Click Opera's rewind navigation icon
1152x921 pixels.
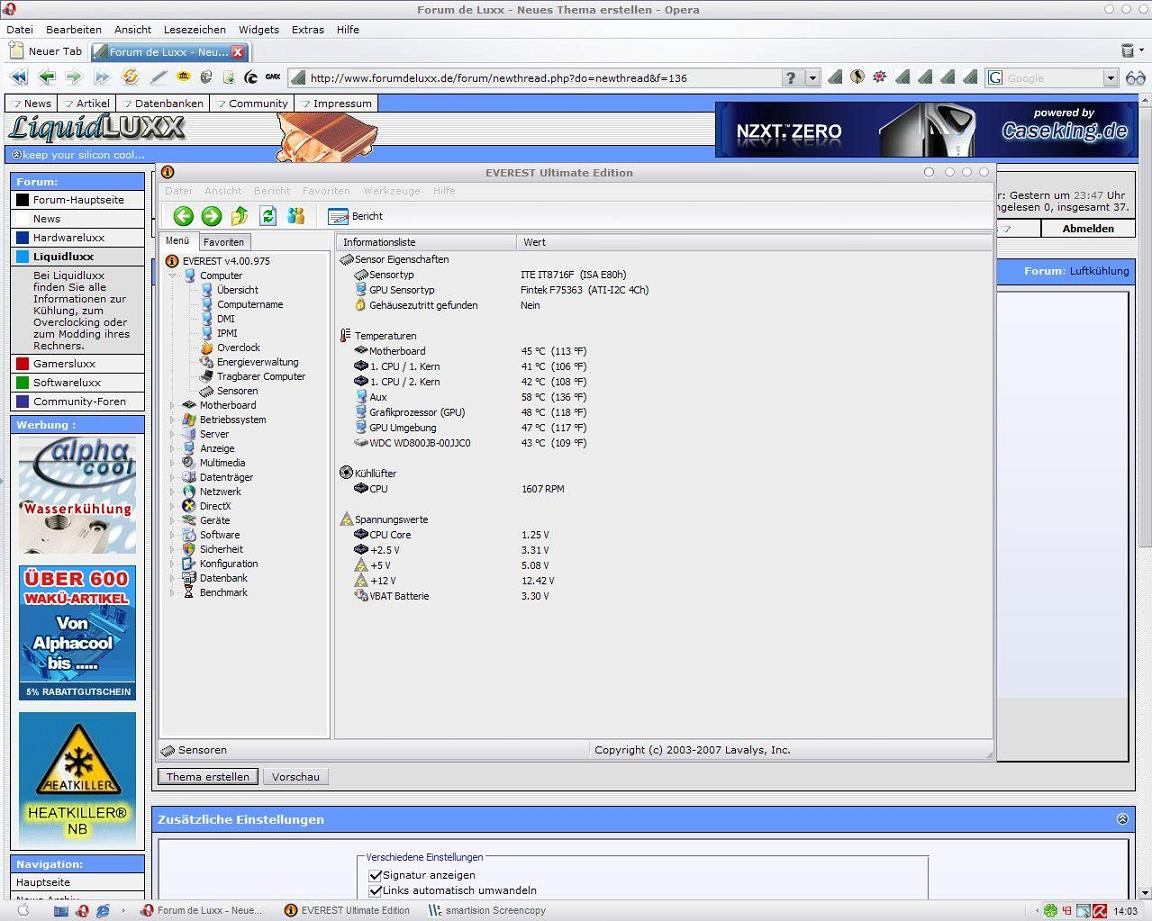pos(18,77)
